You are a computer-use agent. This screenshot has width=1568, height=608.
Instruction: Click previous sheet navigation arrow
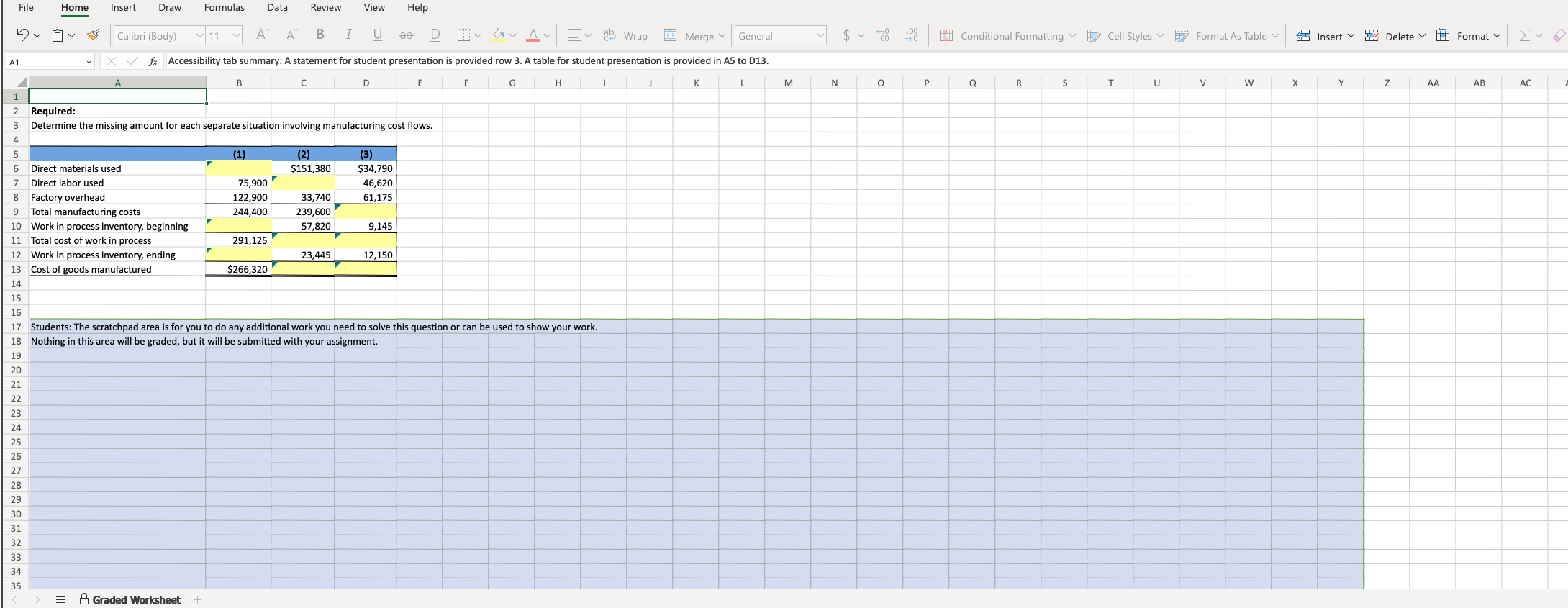tap(14, 599)
